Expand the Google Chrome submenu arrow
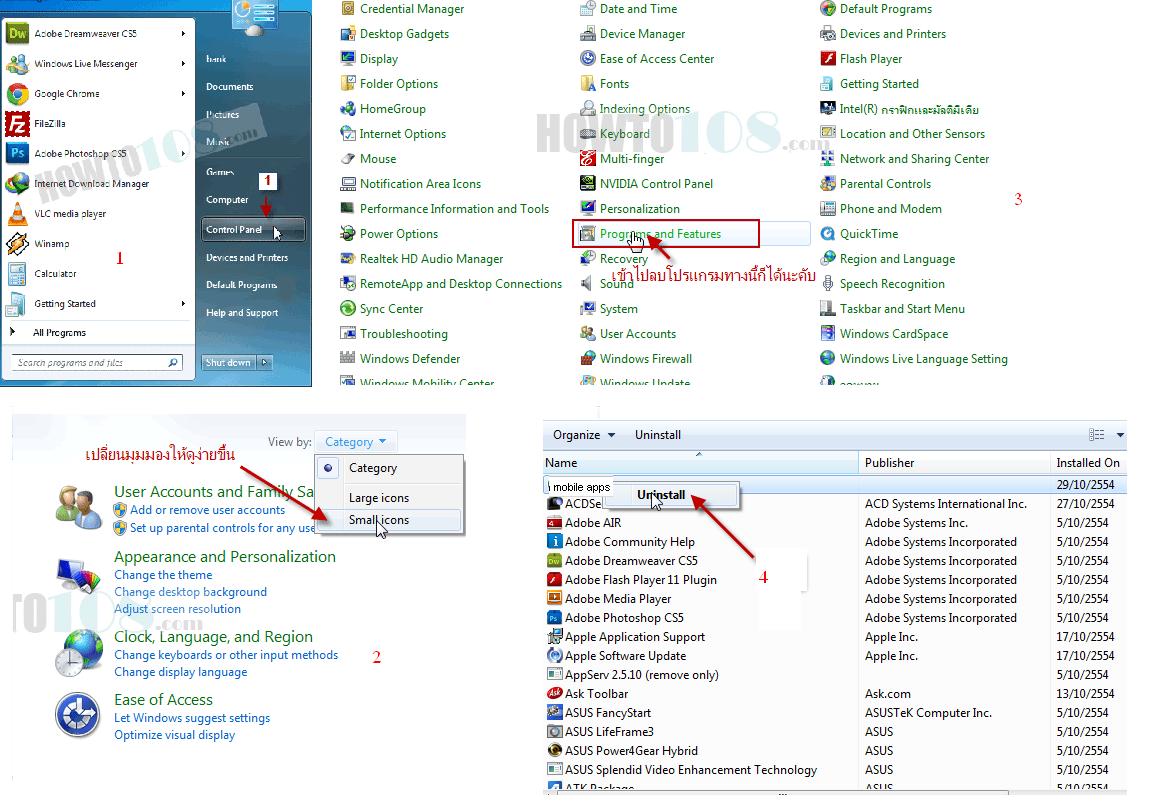Viewport: 1160px width, 807px height. pos(183,94)
